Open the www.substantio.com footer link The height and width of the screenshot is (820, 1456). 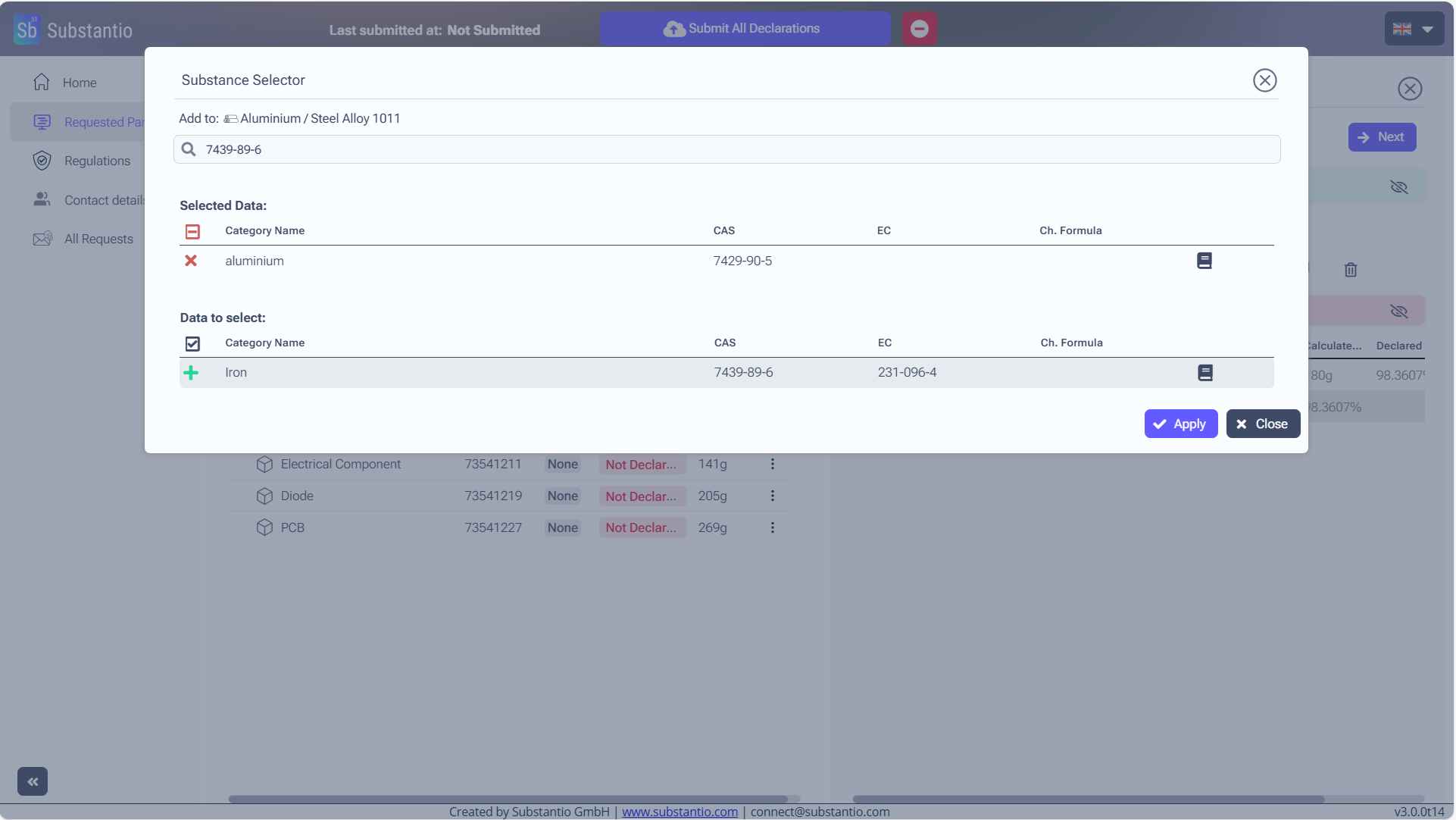pyautogui.click(x=680, y=812)
